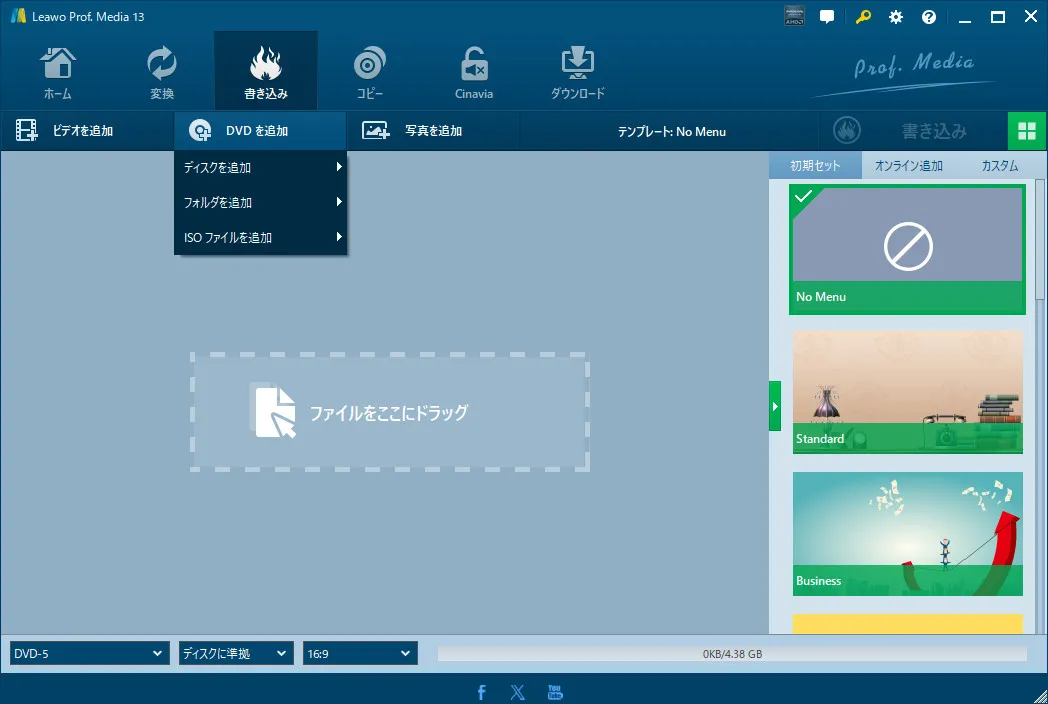Click テンプレート: No Menu label
The height and width of the screenshot is (704, 1048).
[671, 132]
